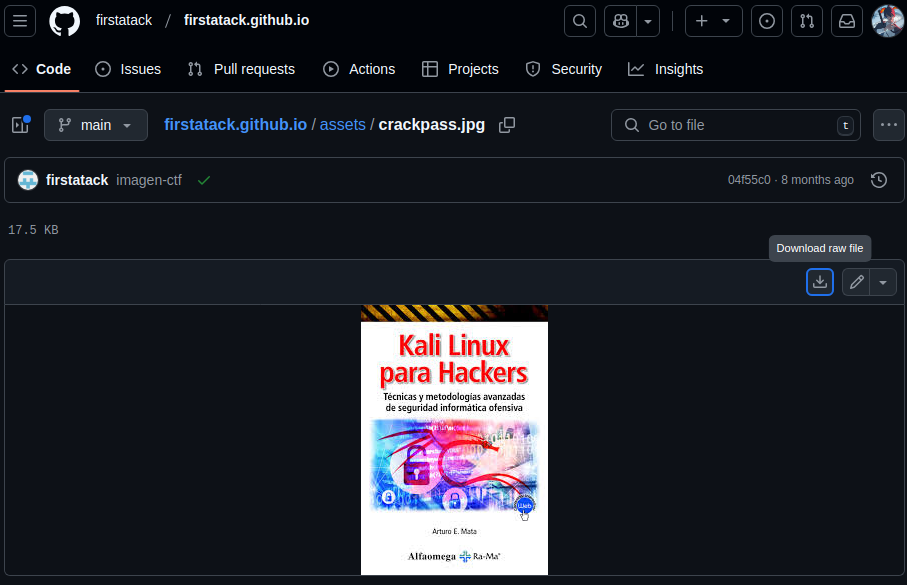This screenshot has height=585, width=907.
Task: Copy the file path icon
Action: (507, 125)
